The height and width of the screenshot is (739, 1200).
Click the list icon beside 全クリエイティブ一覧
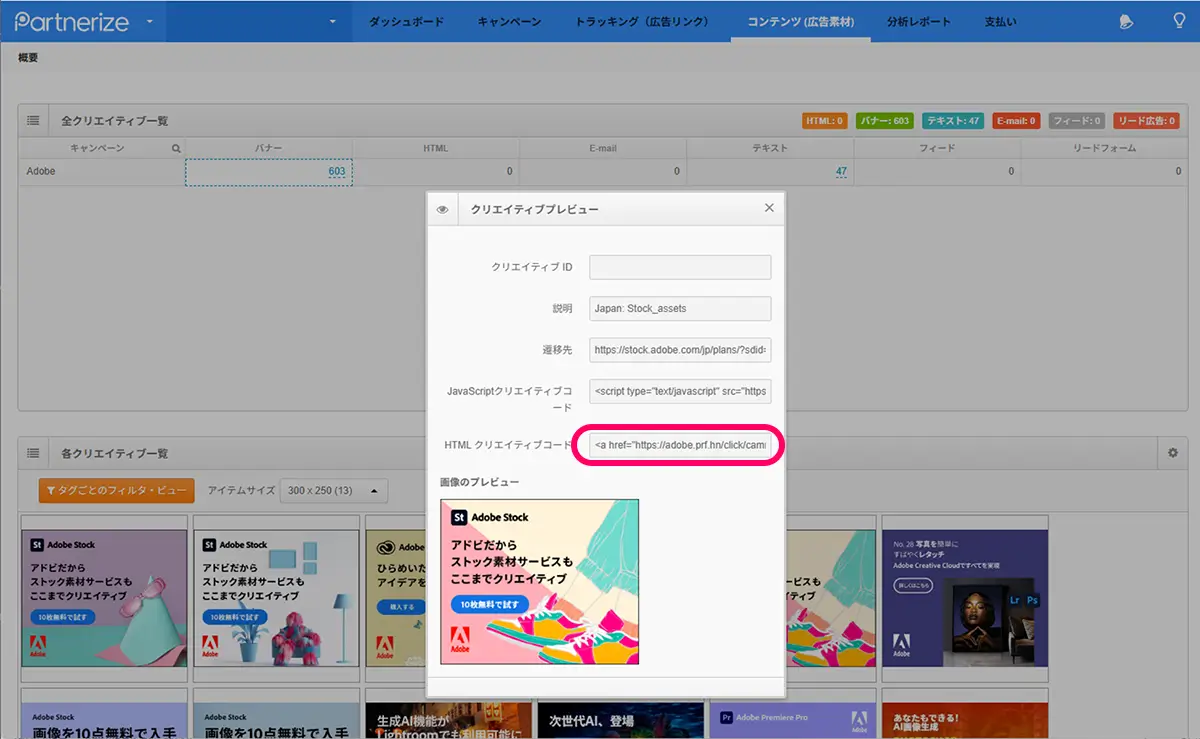(33, 120)
